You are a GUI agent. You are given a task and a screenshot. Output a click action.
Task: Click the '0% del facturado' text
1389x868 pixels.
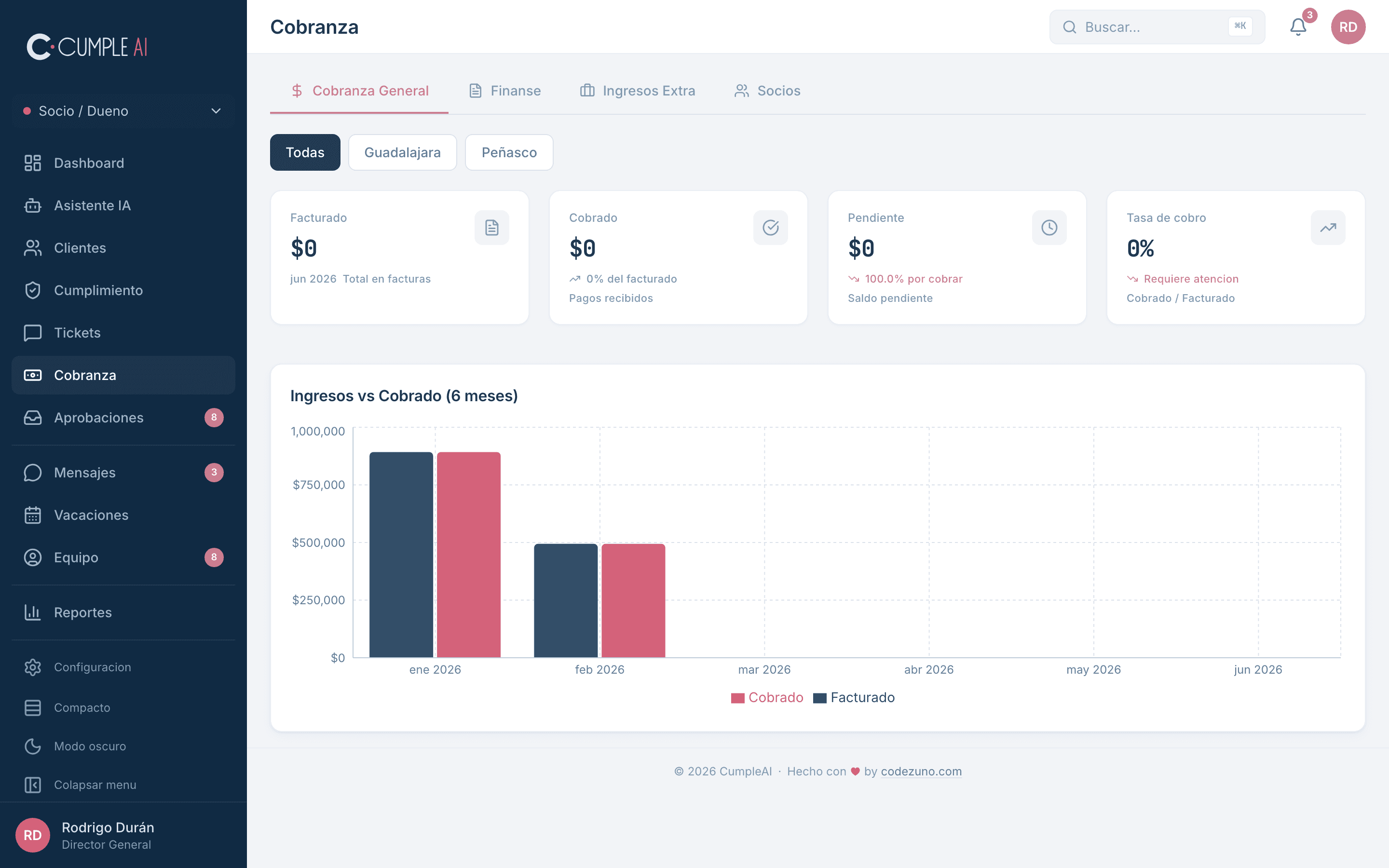pyautogui.click(x=631, y=279)
